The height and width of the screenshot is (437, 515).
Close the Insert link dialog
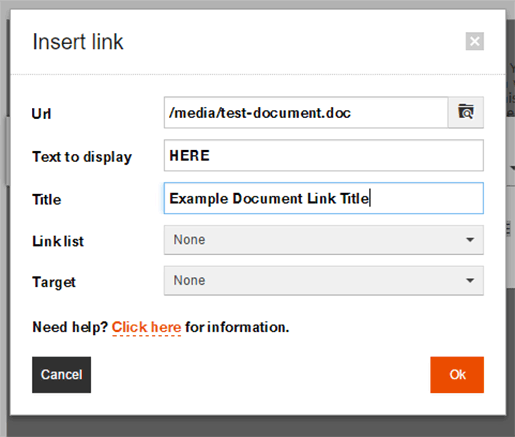tap(475, 41)
